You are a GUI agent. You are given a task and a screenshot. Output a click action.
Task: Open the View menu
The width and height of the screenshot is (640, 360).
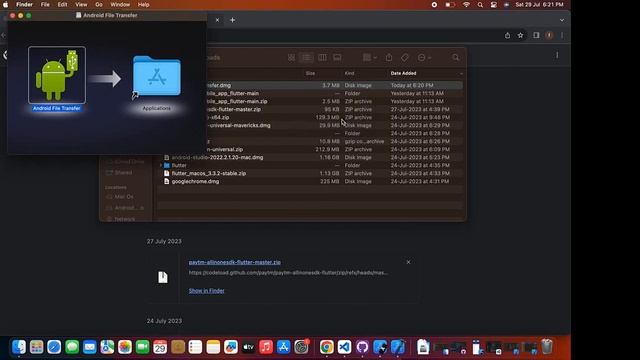[81, 4]
